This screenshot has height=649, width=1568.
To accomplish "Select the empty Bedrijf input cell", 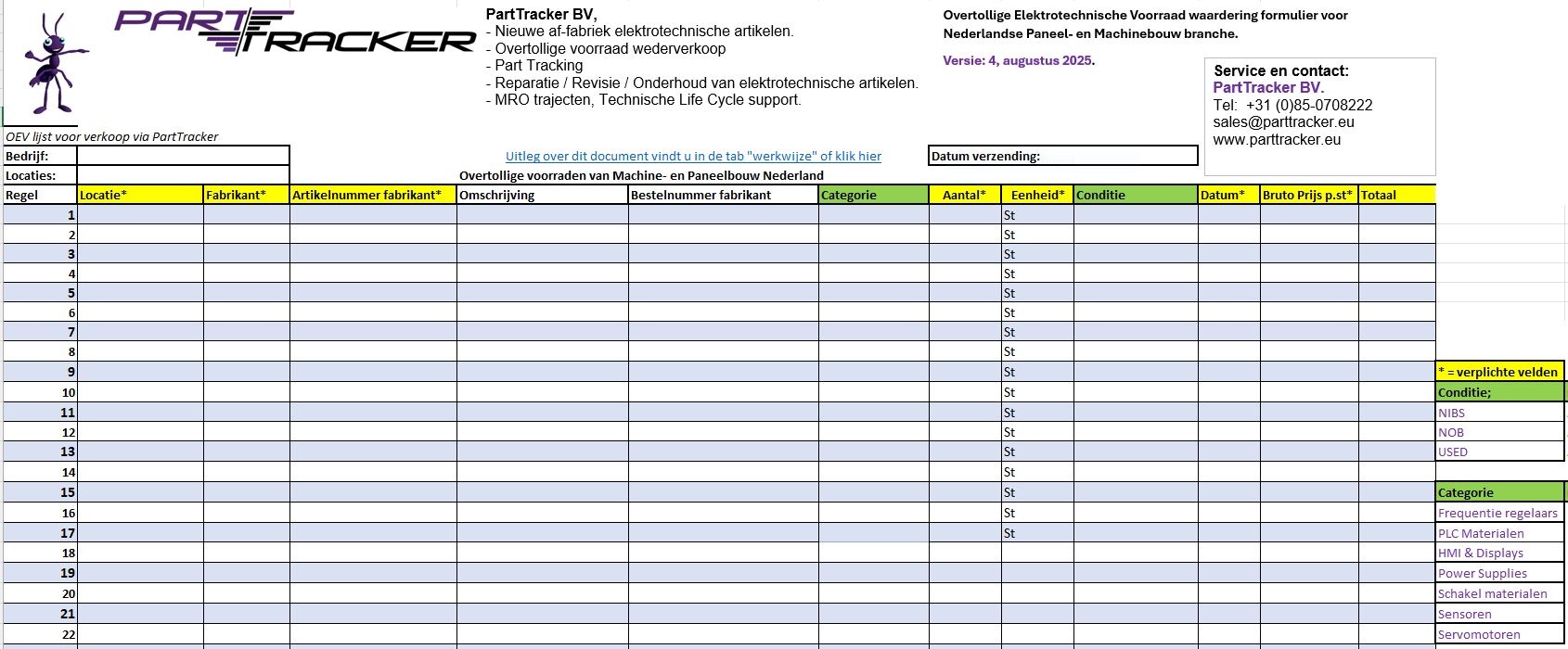I will coord(183,156).
